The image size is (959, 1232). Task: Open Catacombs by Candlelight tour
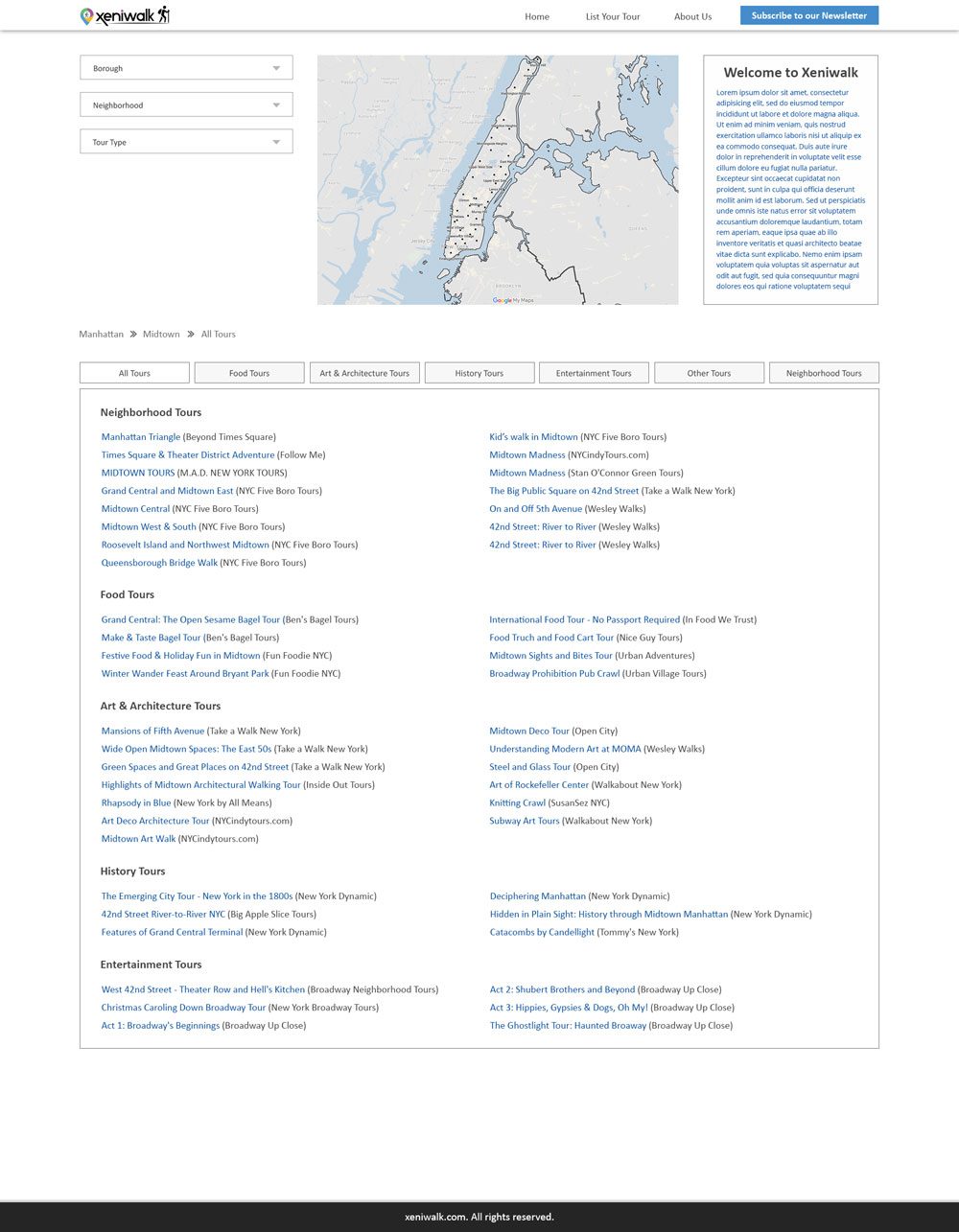(x=542, y=933)
